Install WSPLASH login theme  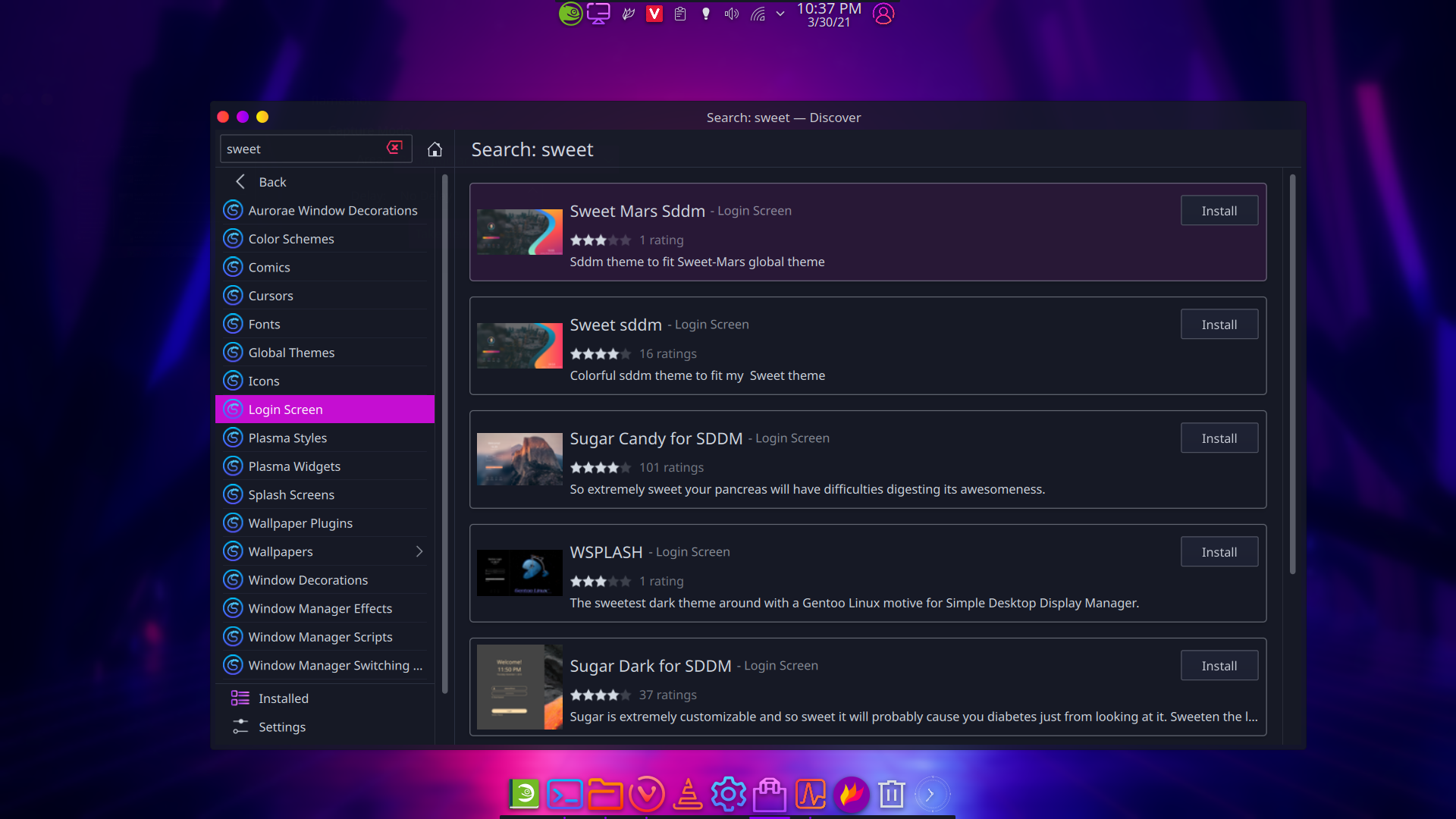pyautogui.click(x=1219, y=552)
